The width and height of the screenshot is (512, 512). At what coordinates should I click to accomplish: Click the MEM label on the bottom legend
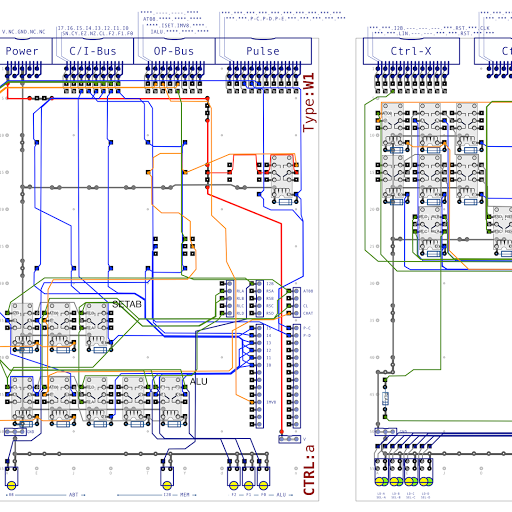184,495
